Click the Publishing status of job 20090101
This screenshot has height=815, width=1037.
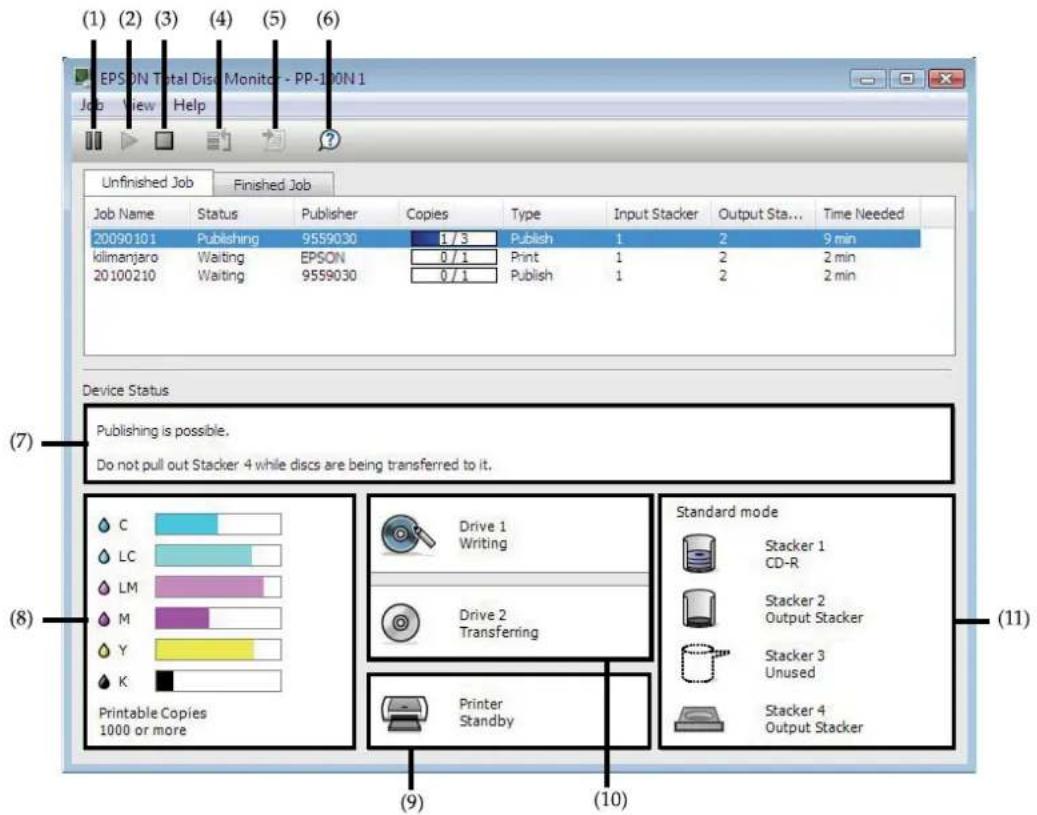point(228,239)
